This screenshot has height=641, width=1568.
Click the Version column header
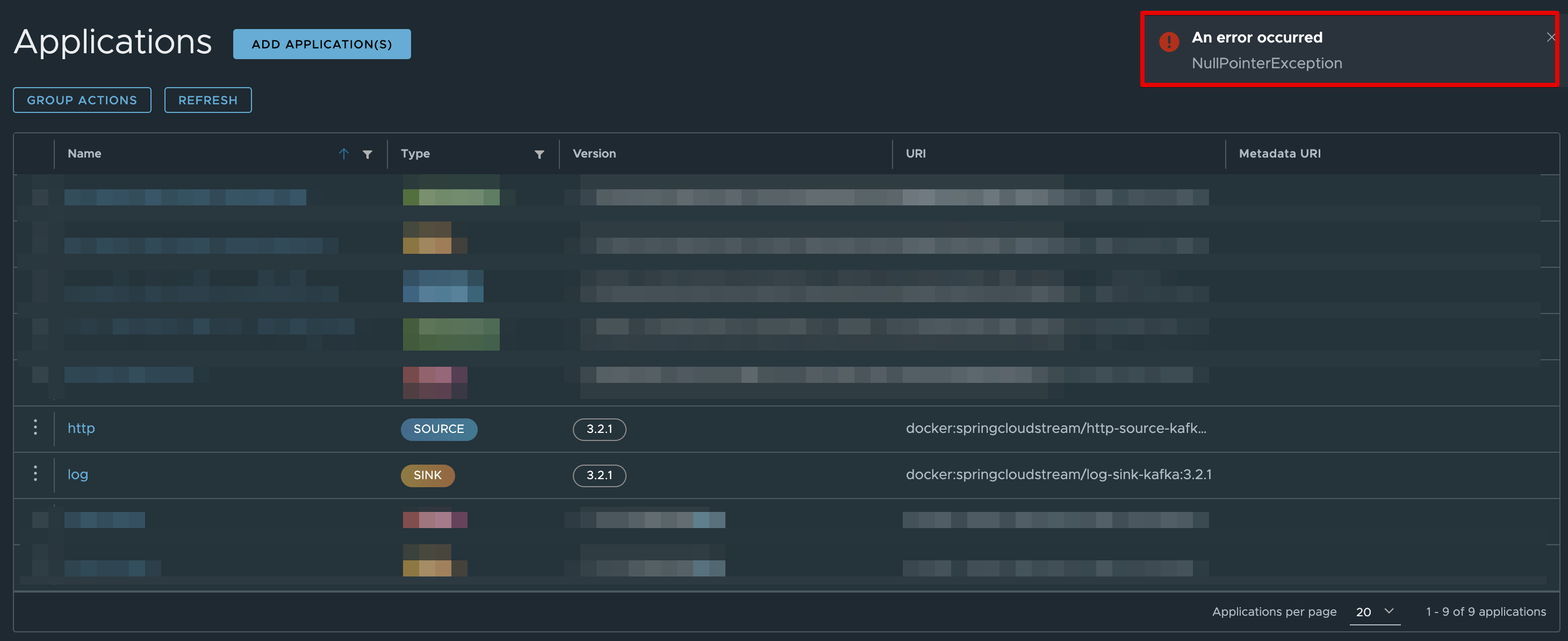point(594,154)
